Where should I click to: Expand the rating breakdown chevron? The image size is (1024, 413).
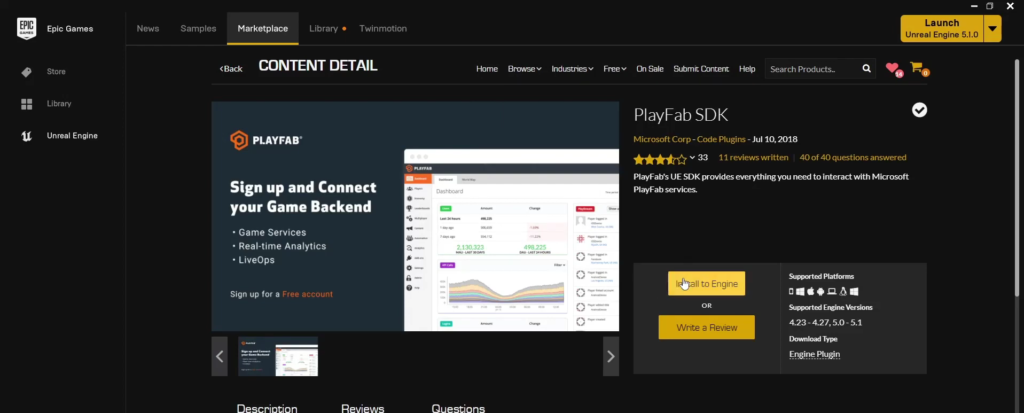692,158
